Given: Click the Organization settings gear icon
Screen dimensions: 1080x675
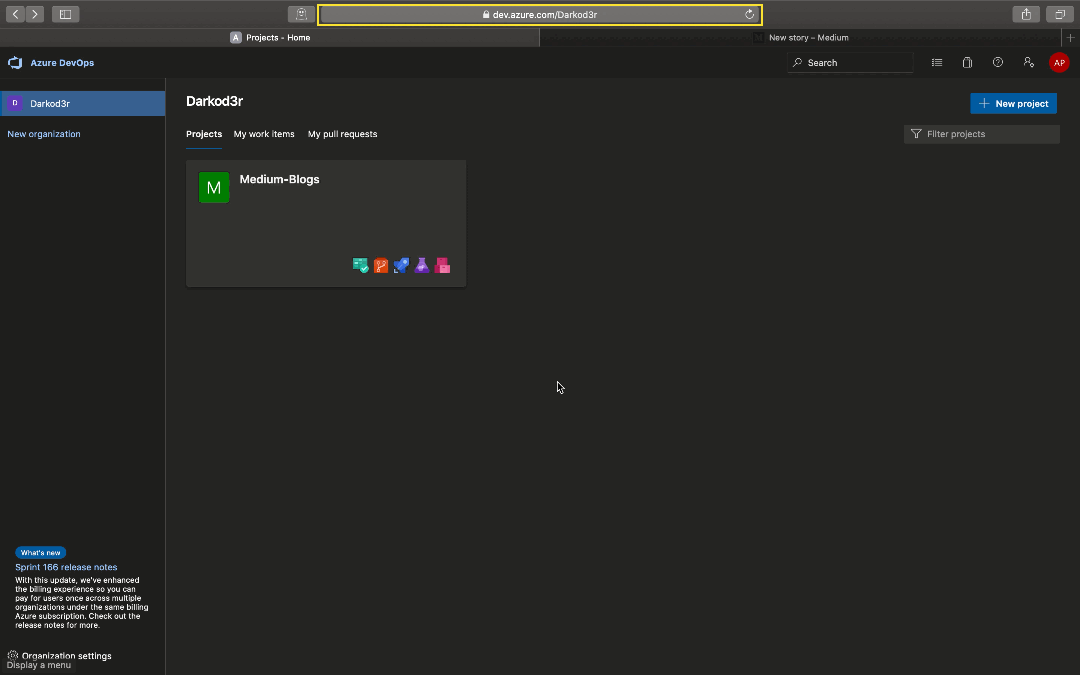Looking at the screenshot, I should [12, 656].
